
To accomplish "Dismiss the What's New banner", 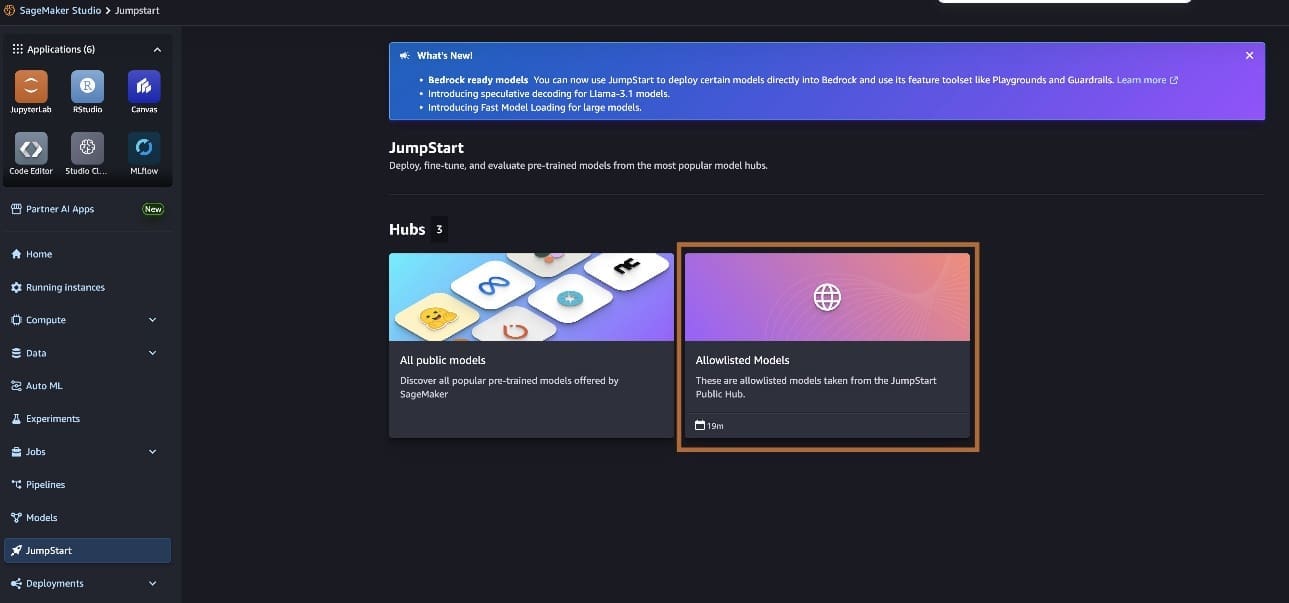I will (x=1249, y=56).
